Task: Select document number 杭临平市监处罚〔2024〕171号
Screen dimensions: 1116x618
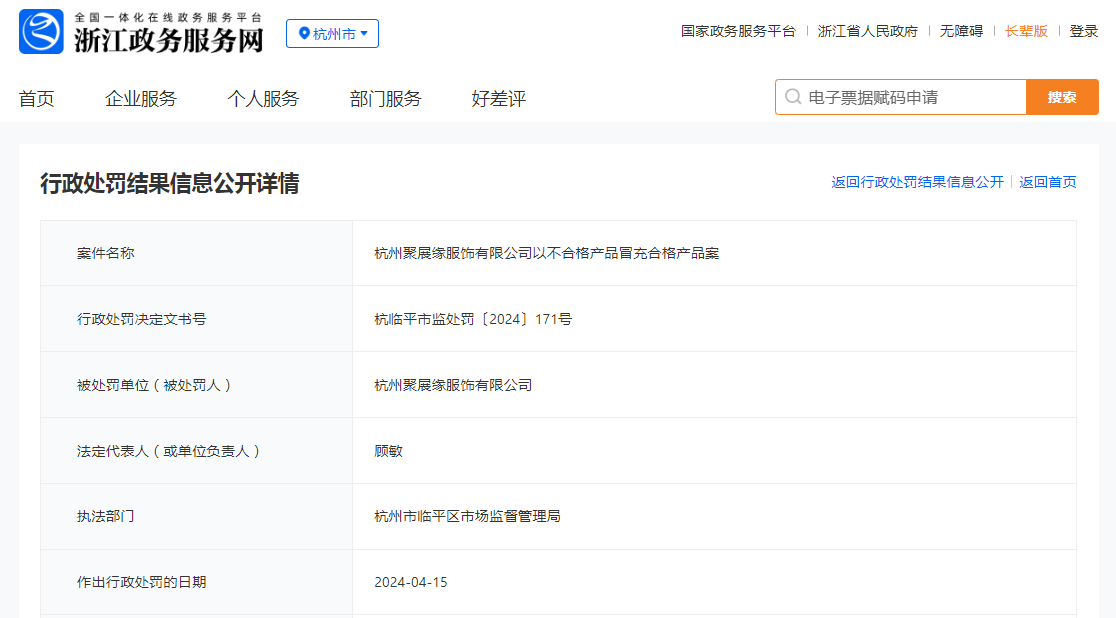Action: (473, 319)
